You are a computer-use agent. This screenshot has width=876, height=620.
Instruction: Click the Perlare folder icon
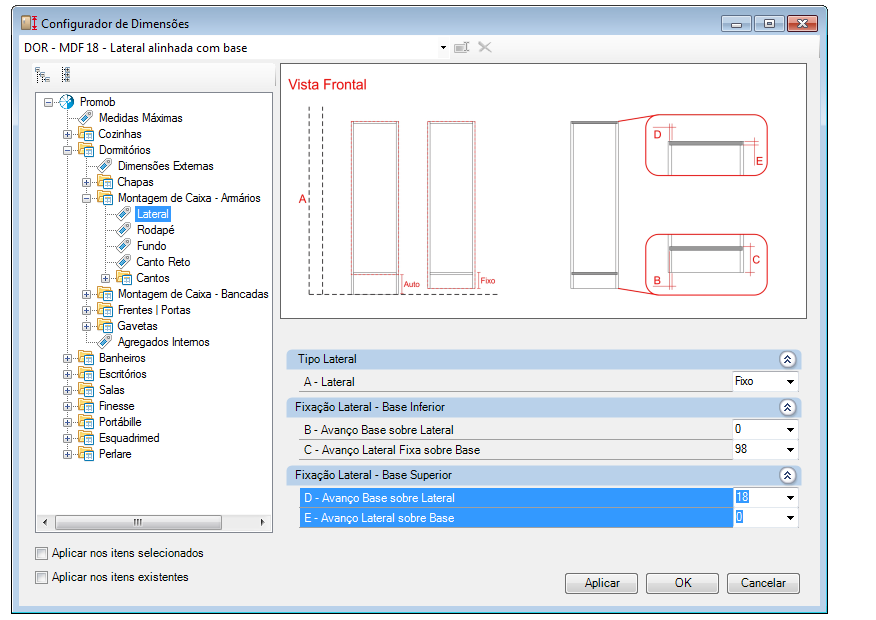pyautogui.click(x=86, y=454)
